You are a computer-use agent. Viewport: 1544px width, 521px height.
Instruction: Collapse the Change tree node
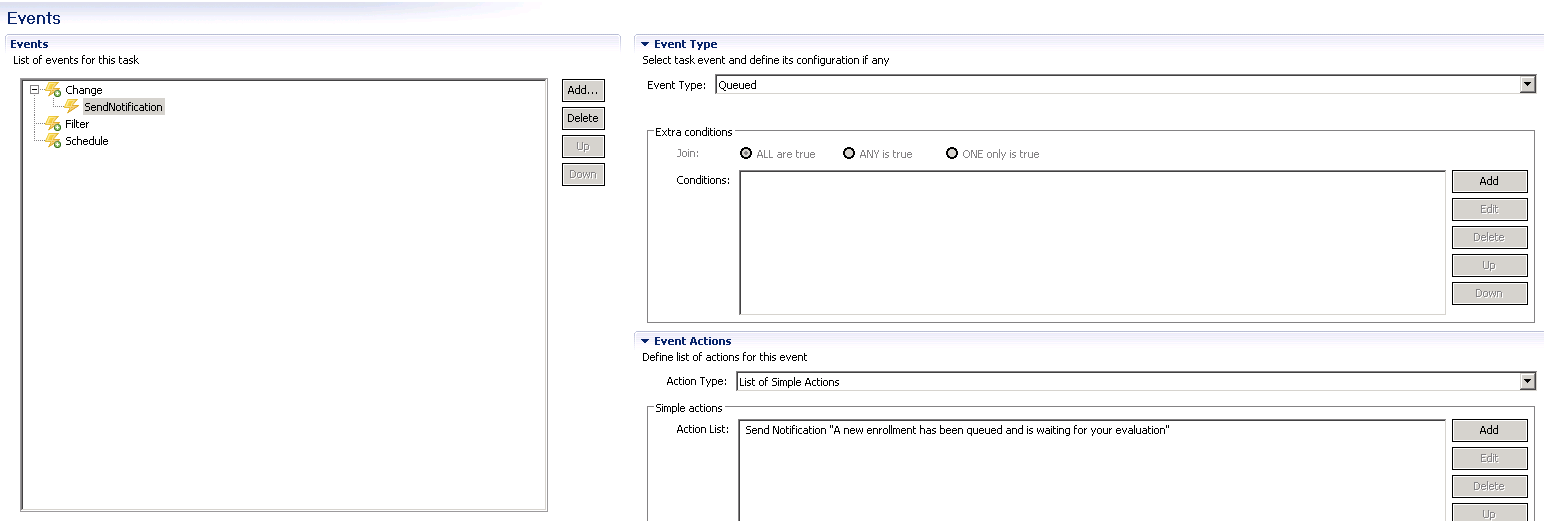pos(35,89)
